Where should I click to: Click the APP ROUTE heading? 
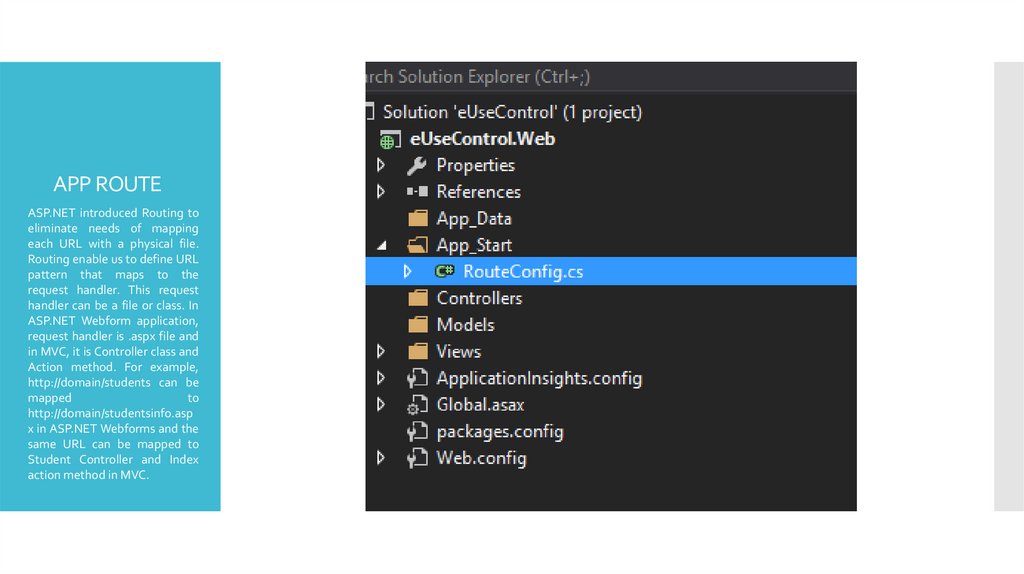click(107, 184)
